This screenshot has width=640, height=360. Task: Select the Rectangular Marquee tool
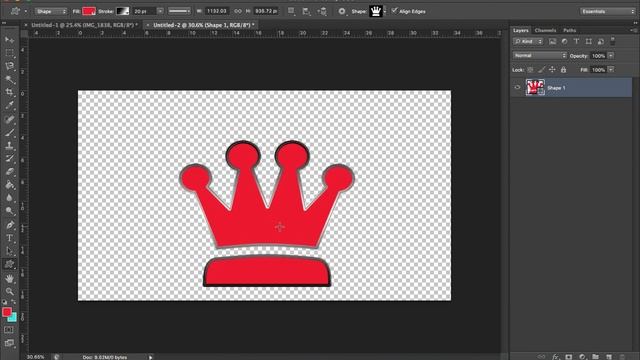9,53
